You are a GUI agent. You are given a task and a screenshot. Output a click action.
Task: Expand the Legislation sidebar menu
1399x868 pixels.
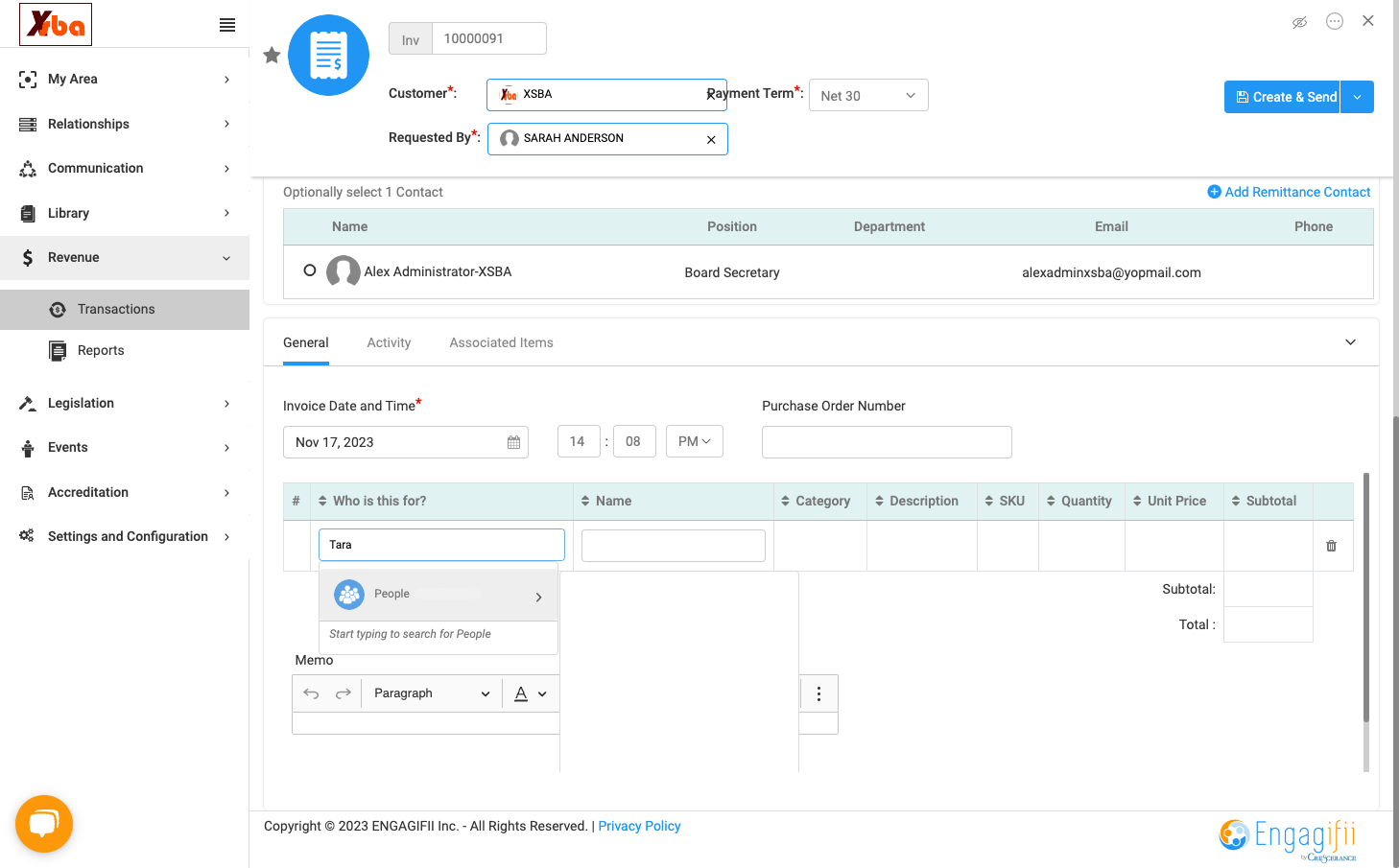125,403
